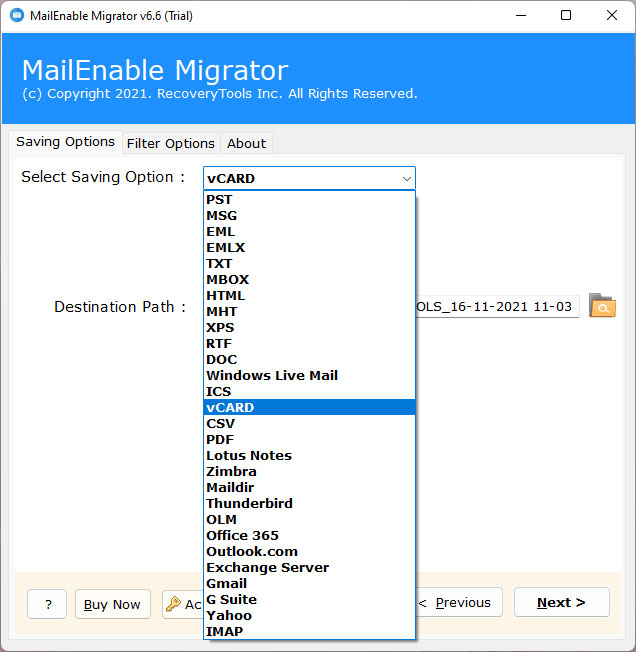
Task: Choose PST from the saving options list
Action: click(309, 200)
